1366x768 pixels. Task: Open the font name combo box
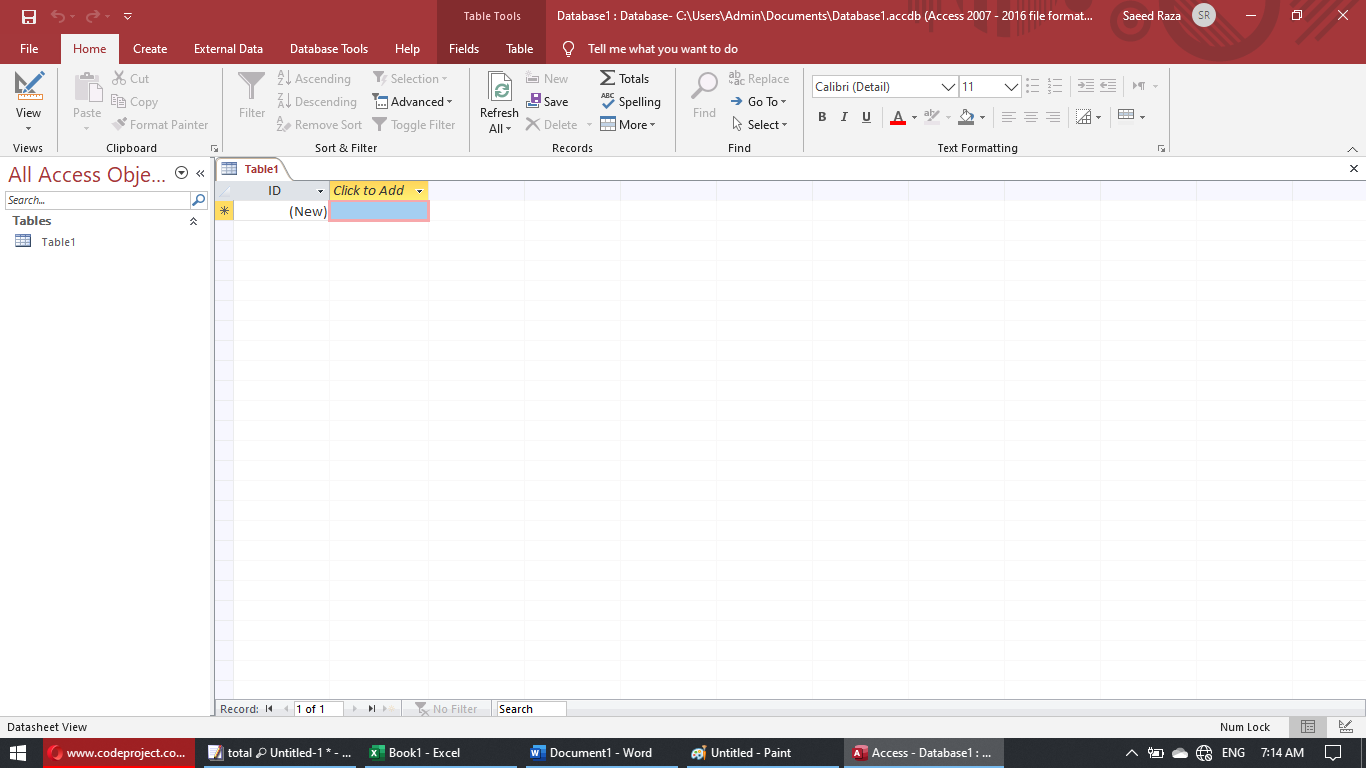[885, 86]
